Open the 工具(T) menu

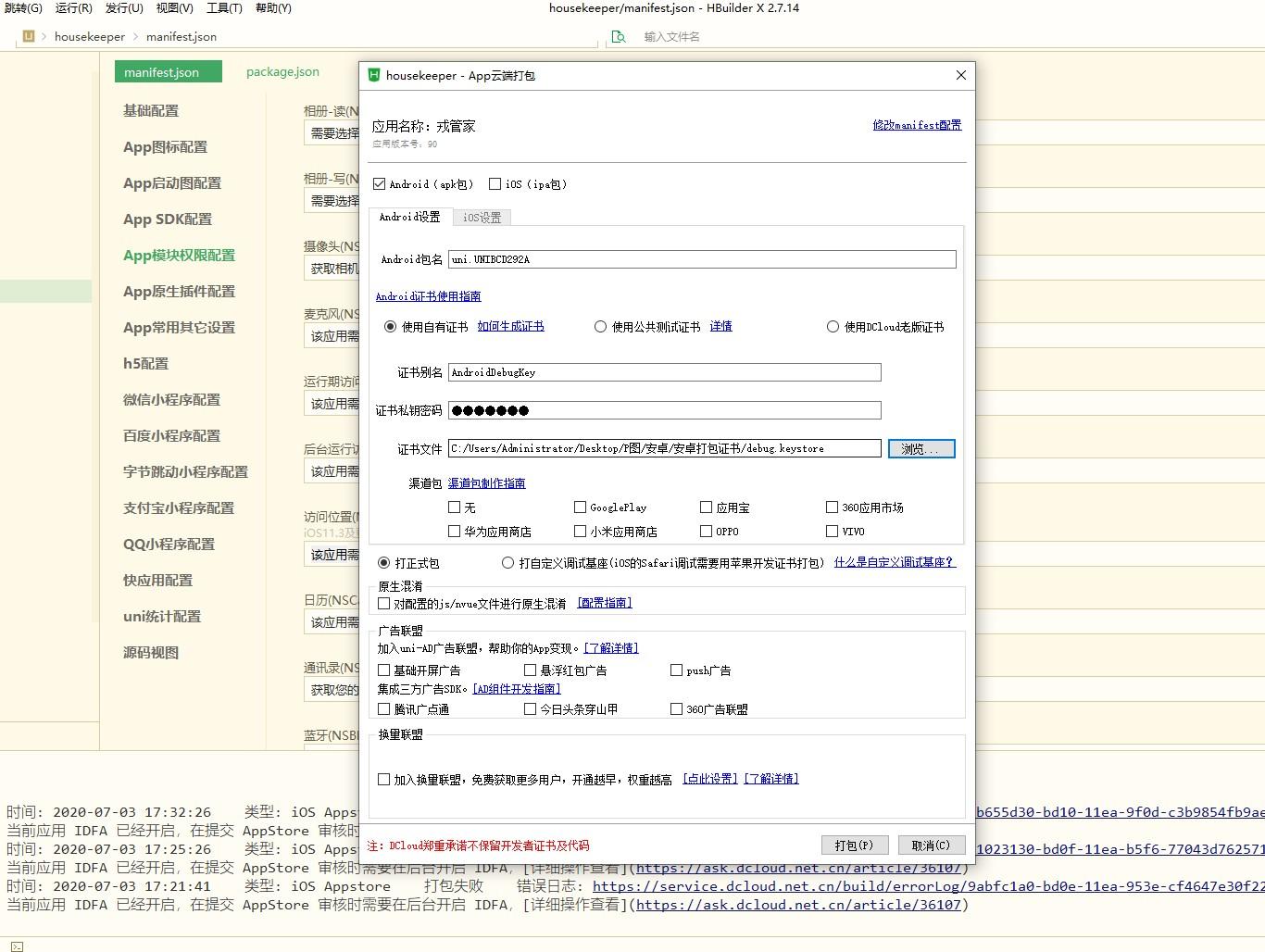[x=224, y=8]
